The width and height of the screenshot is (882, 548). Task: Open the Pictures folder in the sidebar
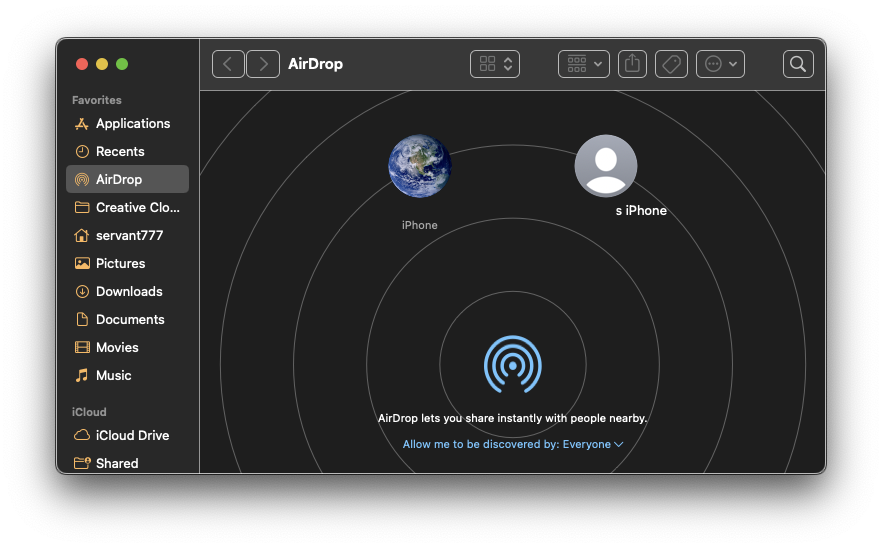point(128,263)
